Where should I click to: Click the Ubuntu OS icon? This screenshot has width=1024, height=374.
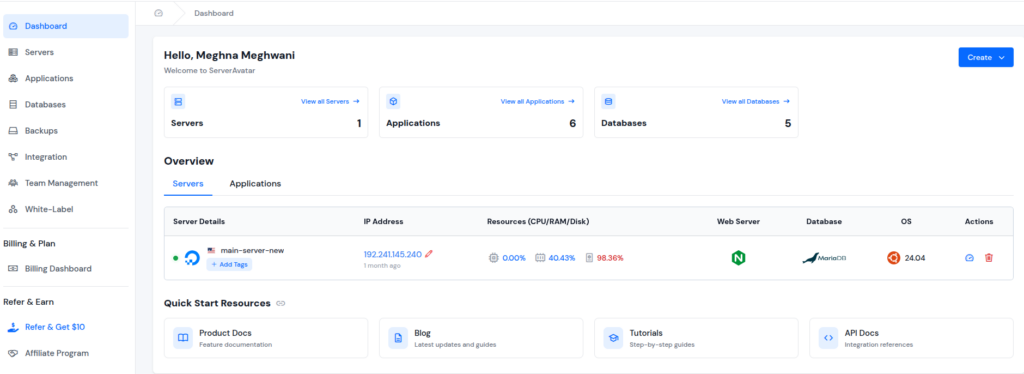coord(893,258)
